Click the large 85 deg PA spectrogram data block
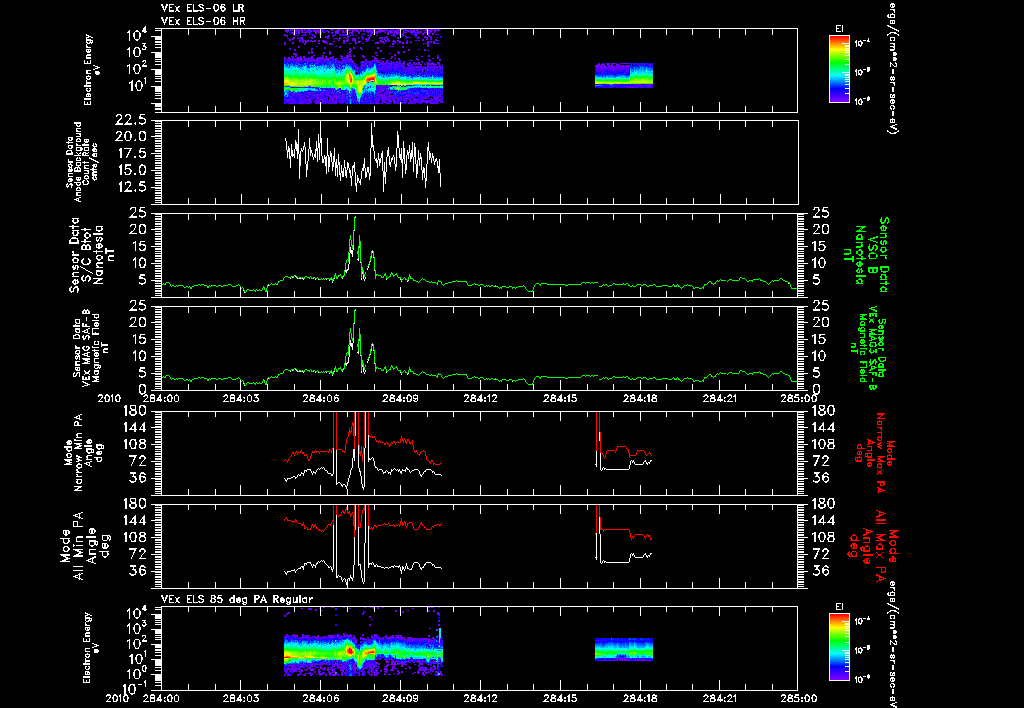 click(x=363, y=643)
